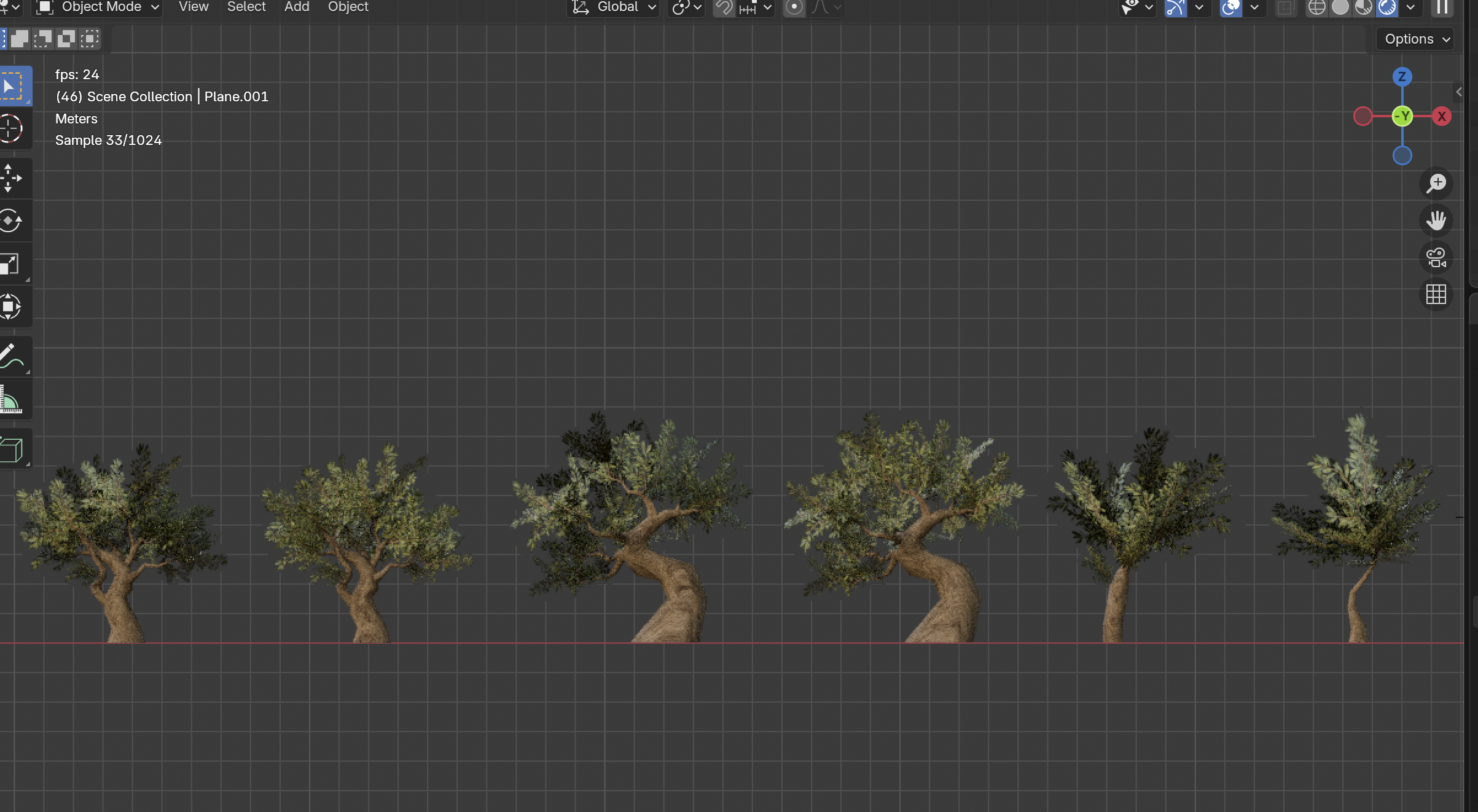Viewport: 1478px width, 812px height.
Task: Switch to solid viewport shading
Action: [1340, 7]
